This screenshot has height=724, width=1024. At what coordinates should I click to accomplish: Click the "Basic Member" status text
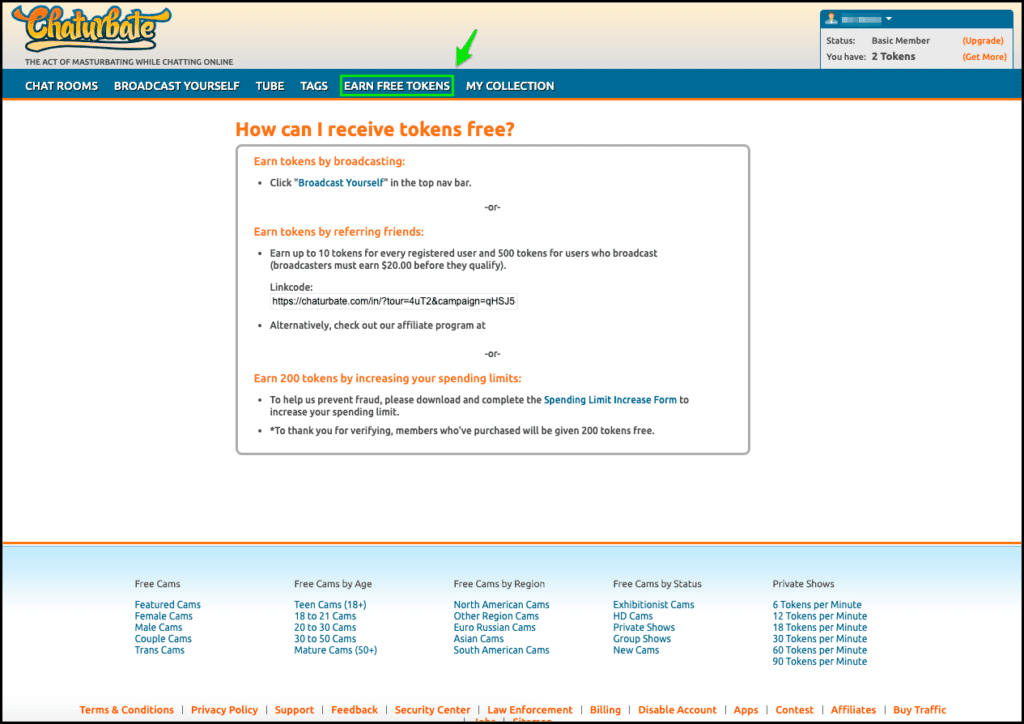click(901, 40)
